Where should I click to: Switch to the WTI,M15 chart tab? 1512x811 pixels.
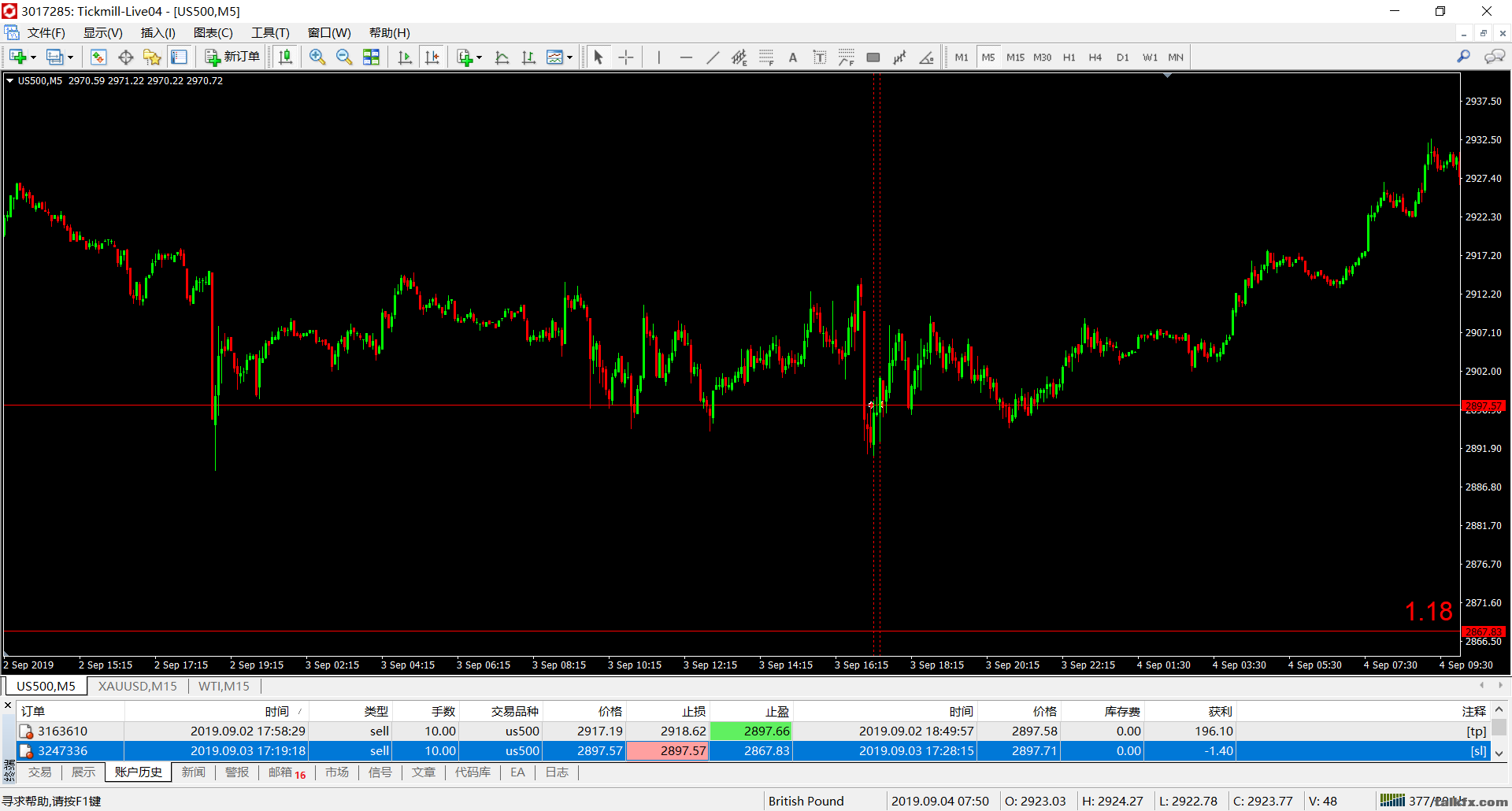click(x=224, y=686)
